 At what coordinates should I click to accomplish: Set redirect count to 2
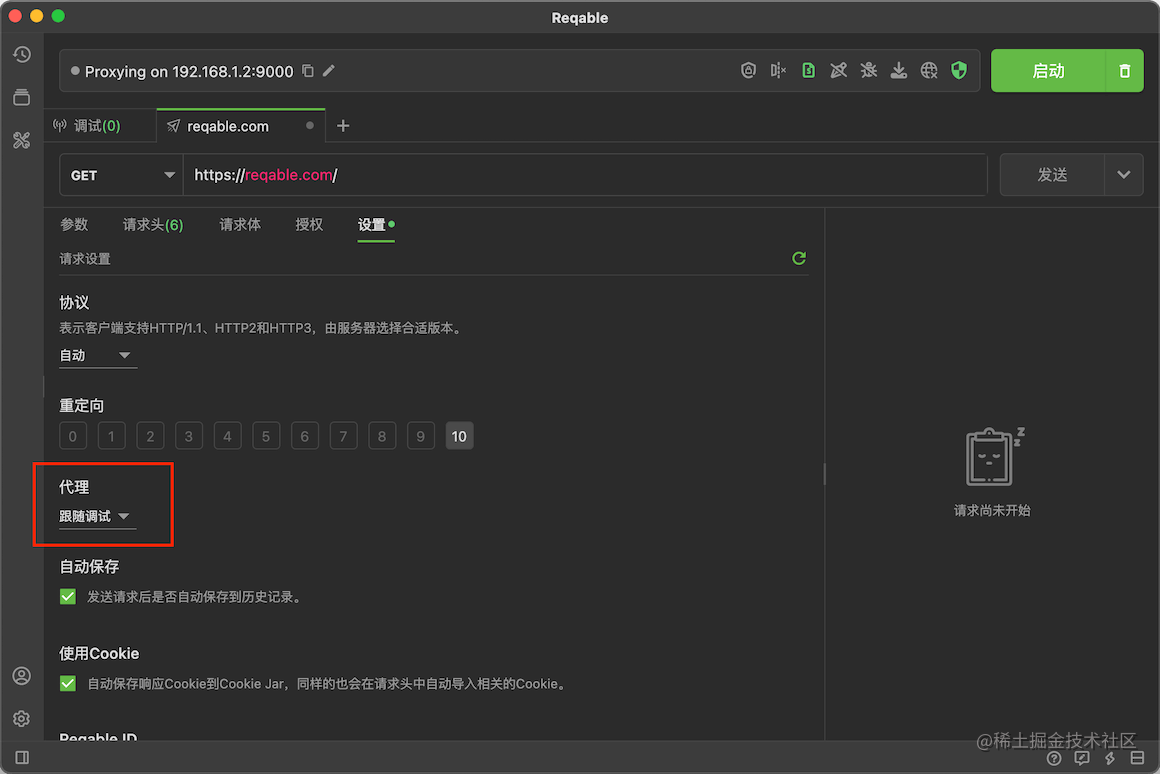150,436
